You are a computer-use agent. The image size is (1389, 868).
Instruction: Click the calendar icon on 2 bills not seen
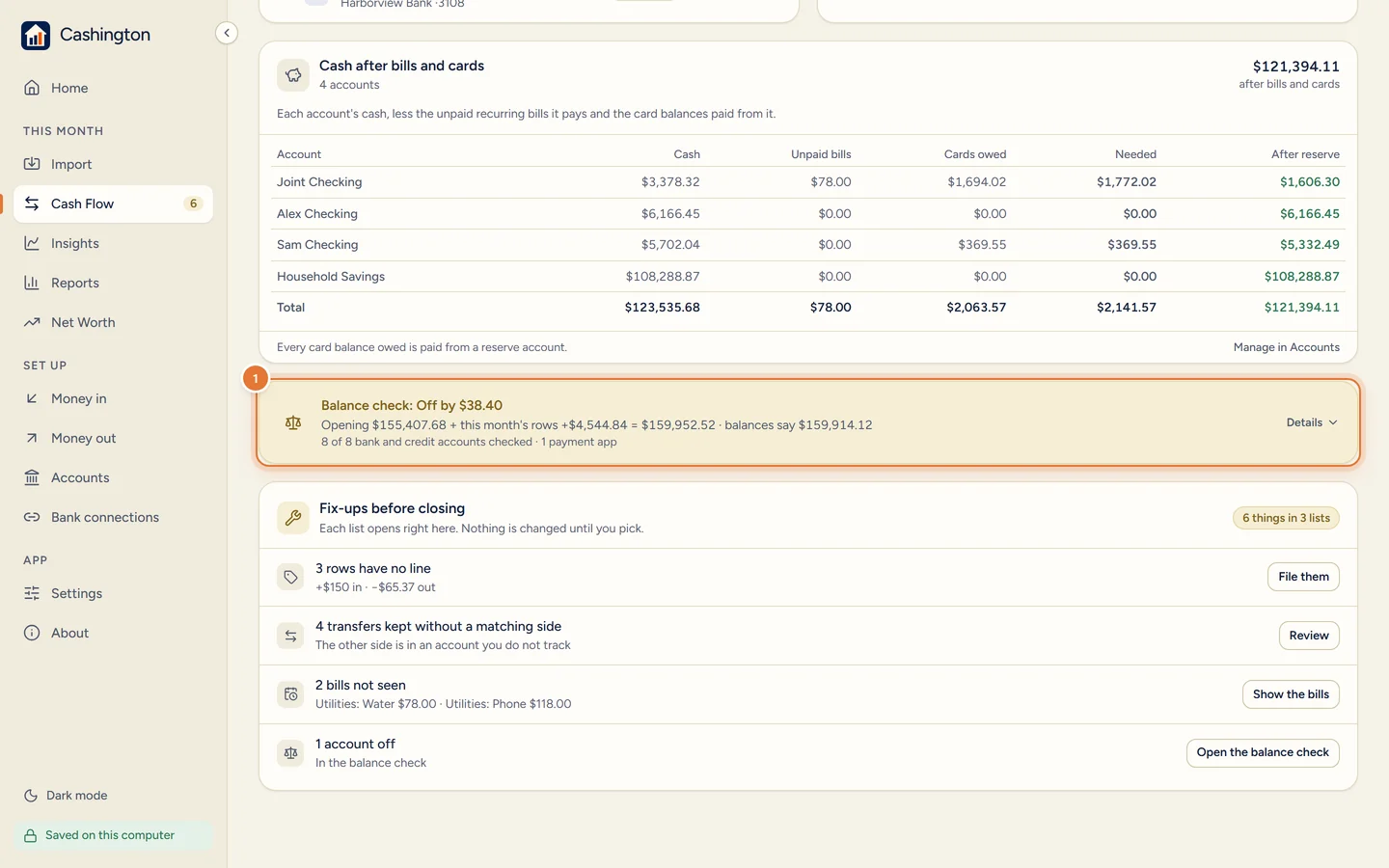pos(290,694)
